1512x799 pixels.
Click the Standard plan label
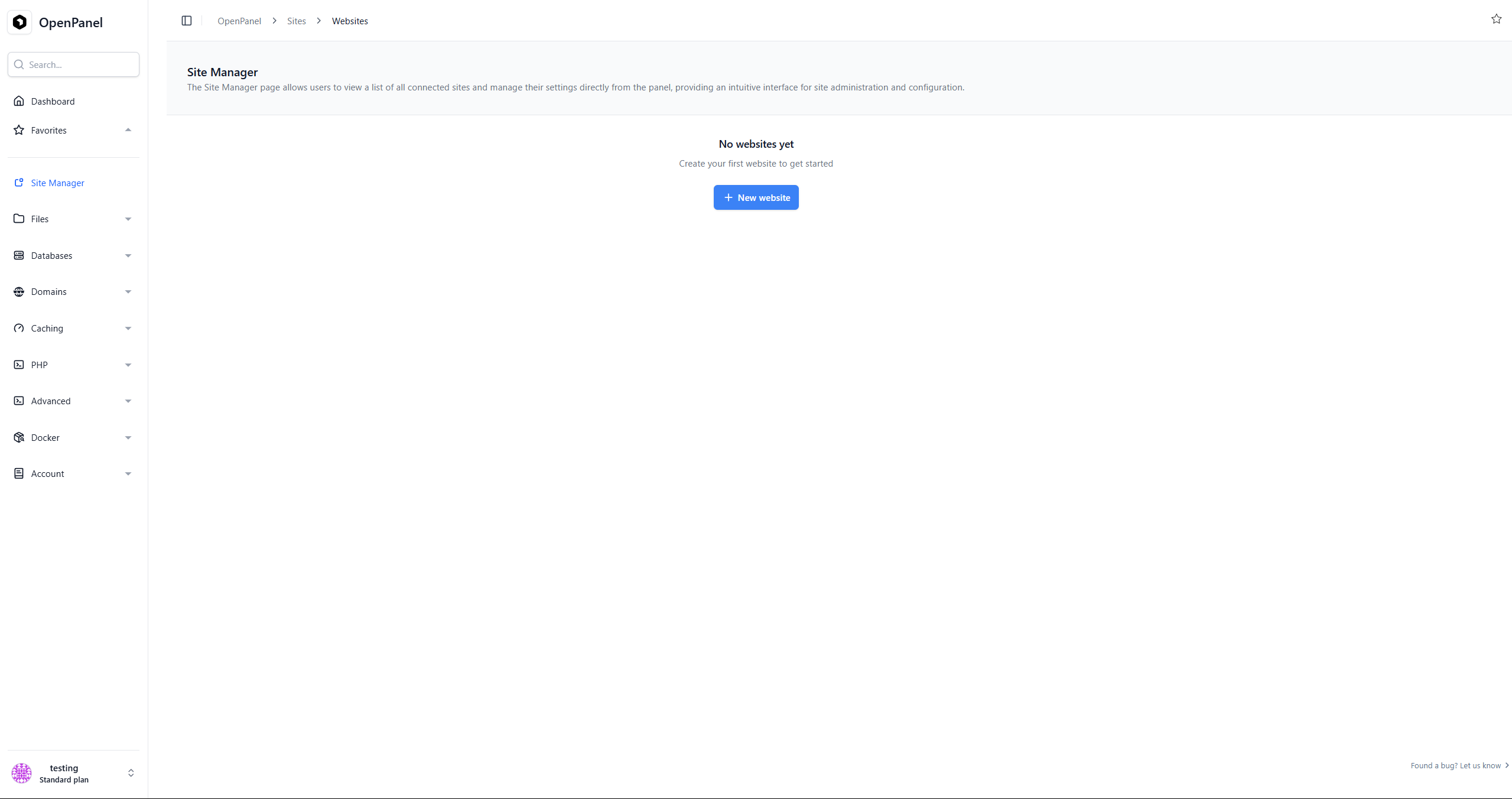pos(64,779)
